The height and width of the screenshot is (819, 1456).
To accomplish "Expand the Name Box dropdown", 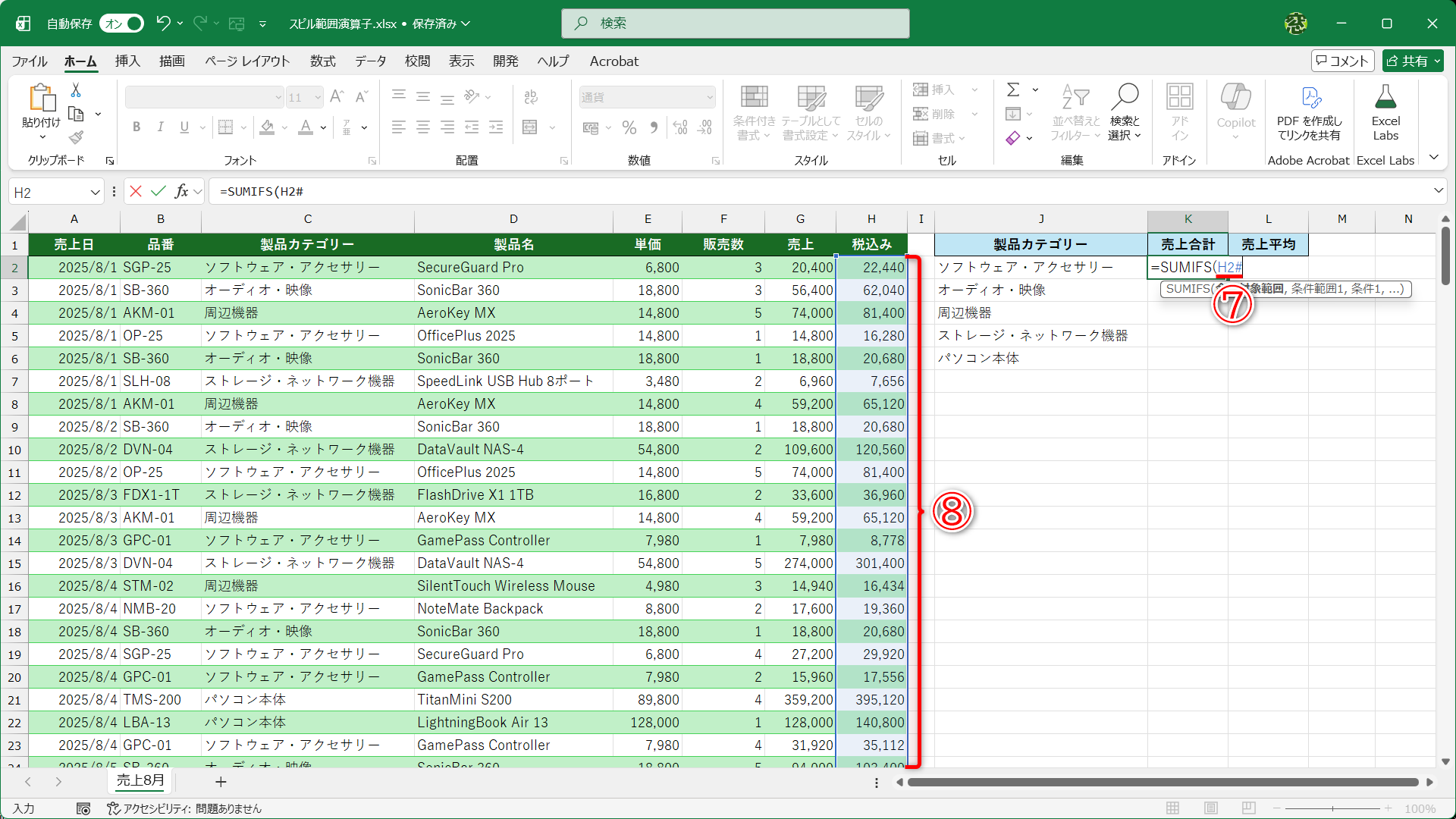I will pos(96,192).
